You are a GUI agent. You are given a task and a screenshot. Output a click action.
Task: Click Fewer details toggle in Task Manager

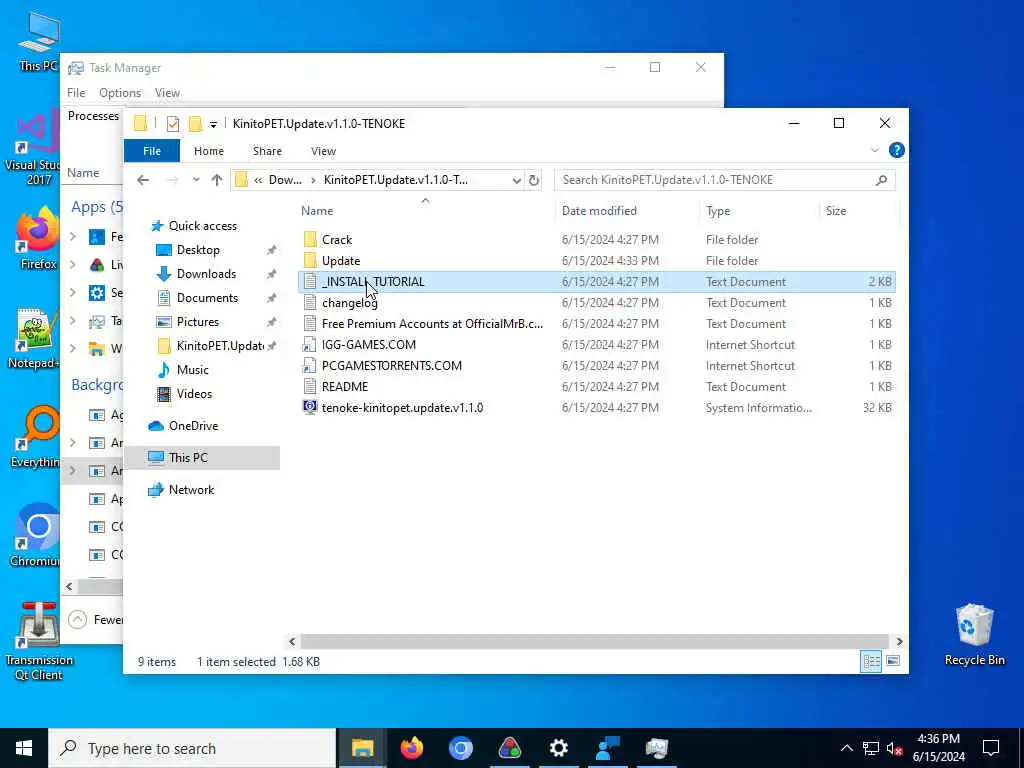tap(95, 619)
